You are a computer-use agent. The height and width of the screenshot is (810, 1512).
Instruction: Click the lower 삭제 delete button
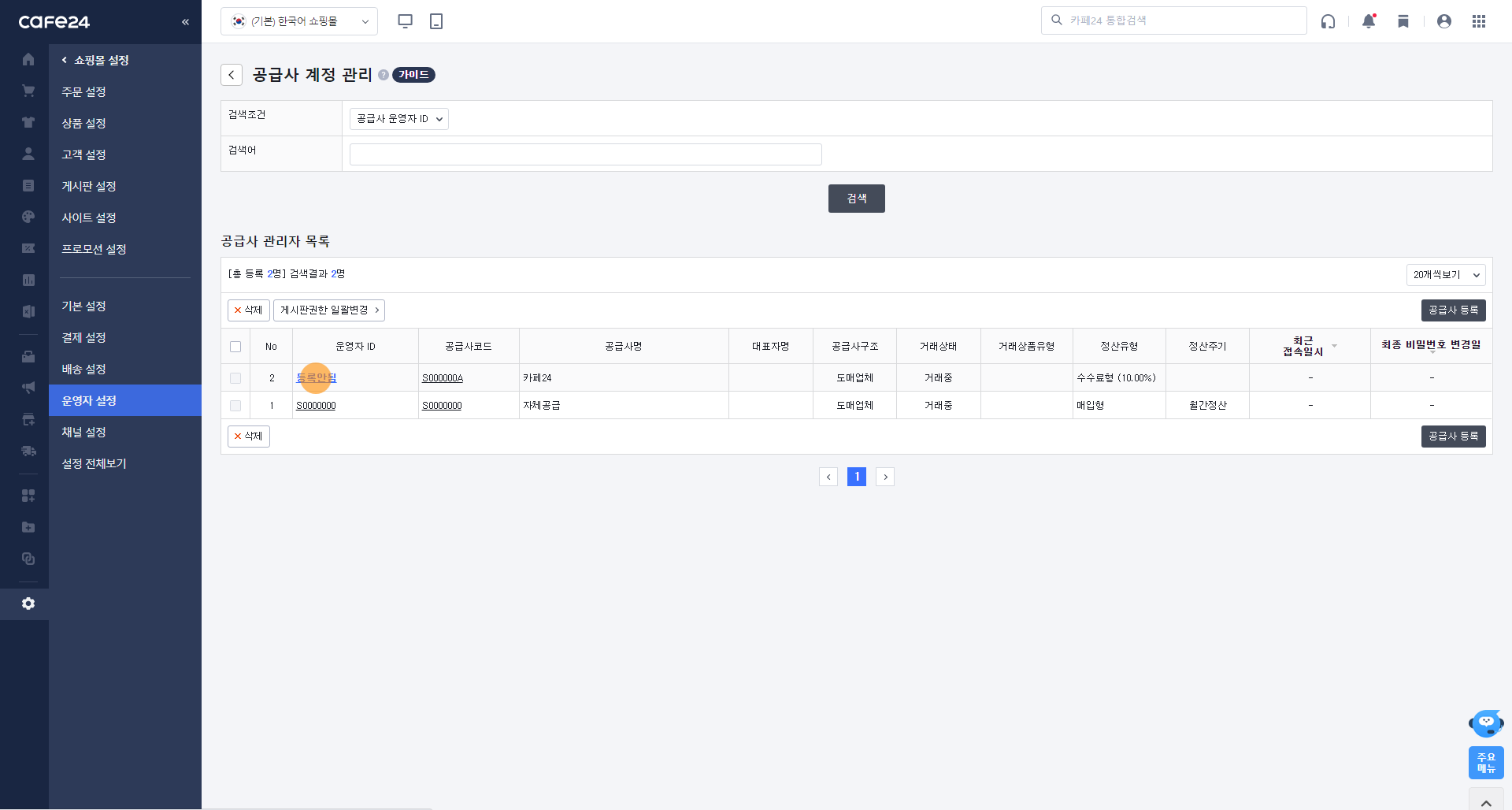(x=249, y=437)
